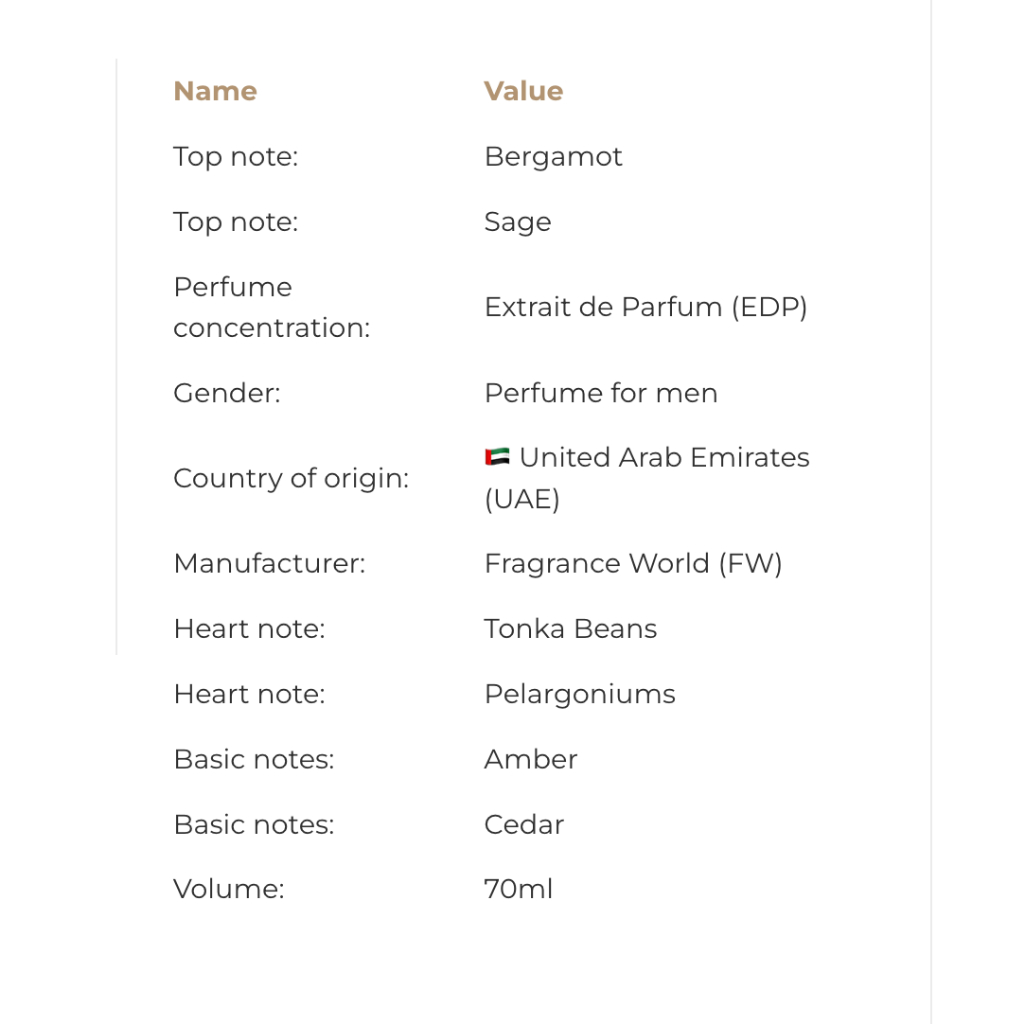This screenshot has height=1024, width=1024.
Task: Click the Gender label
Action: click(x=227, y=393)
